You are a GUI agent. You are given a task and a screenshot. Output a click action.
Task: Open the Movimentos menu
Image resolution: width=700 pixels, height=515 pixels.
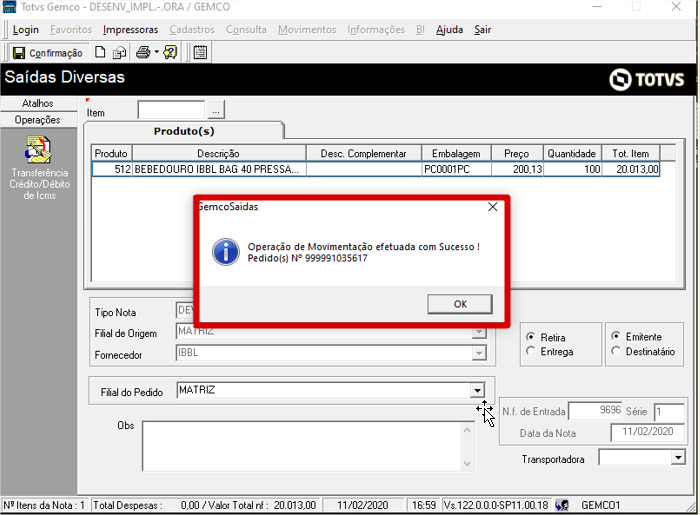[x=307, y=30]
